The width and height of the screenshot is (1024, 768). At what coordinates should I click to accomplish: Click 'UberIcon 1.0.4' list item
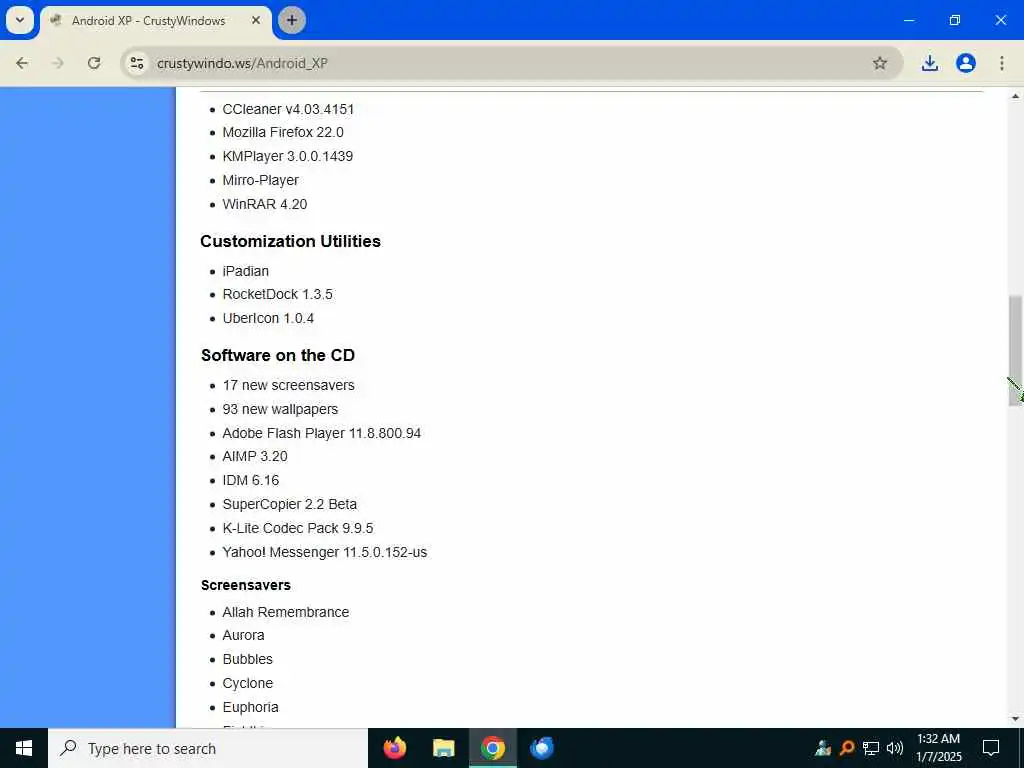[268, 319]
